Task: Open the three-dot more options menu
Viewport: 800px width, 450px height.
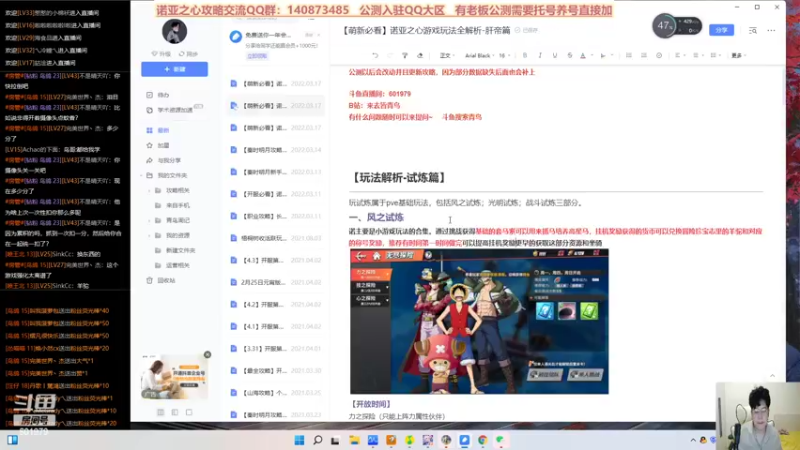Action: 771,31
